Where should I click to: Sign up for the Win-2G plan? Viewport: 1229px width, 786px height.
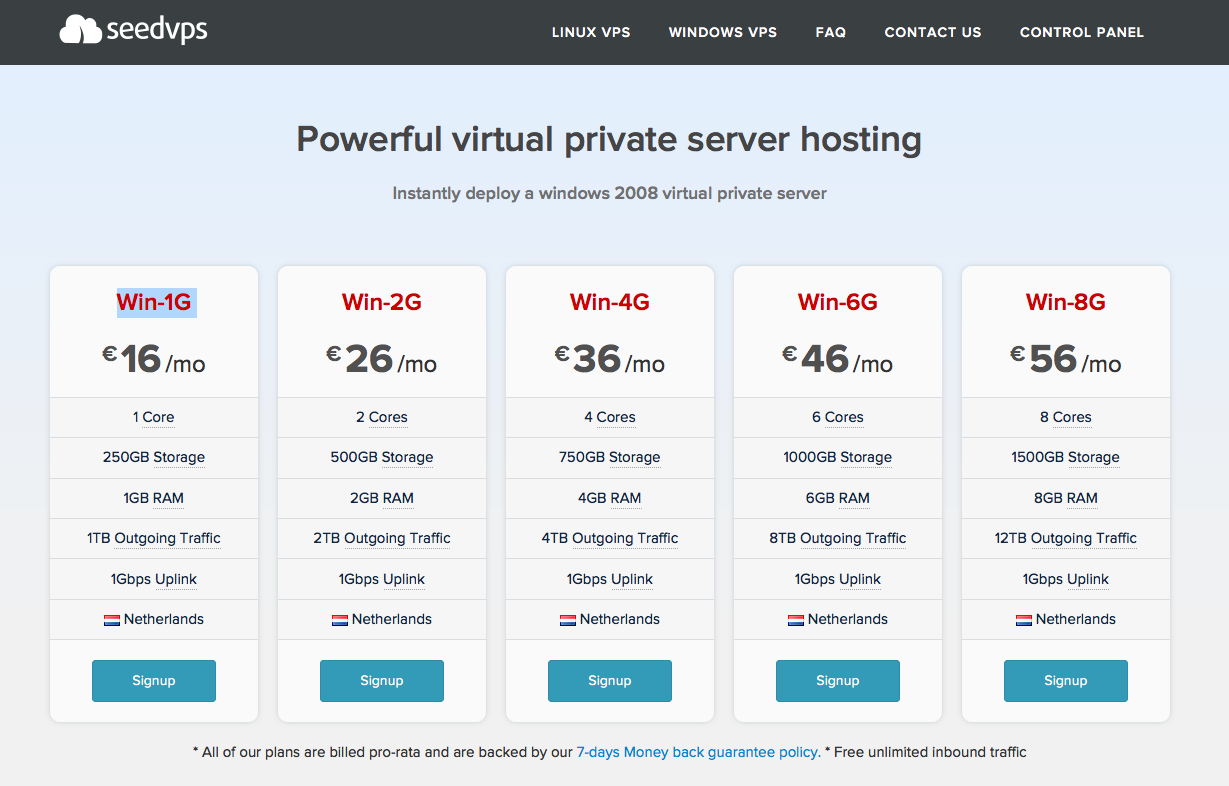[x=382, y=681]
